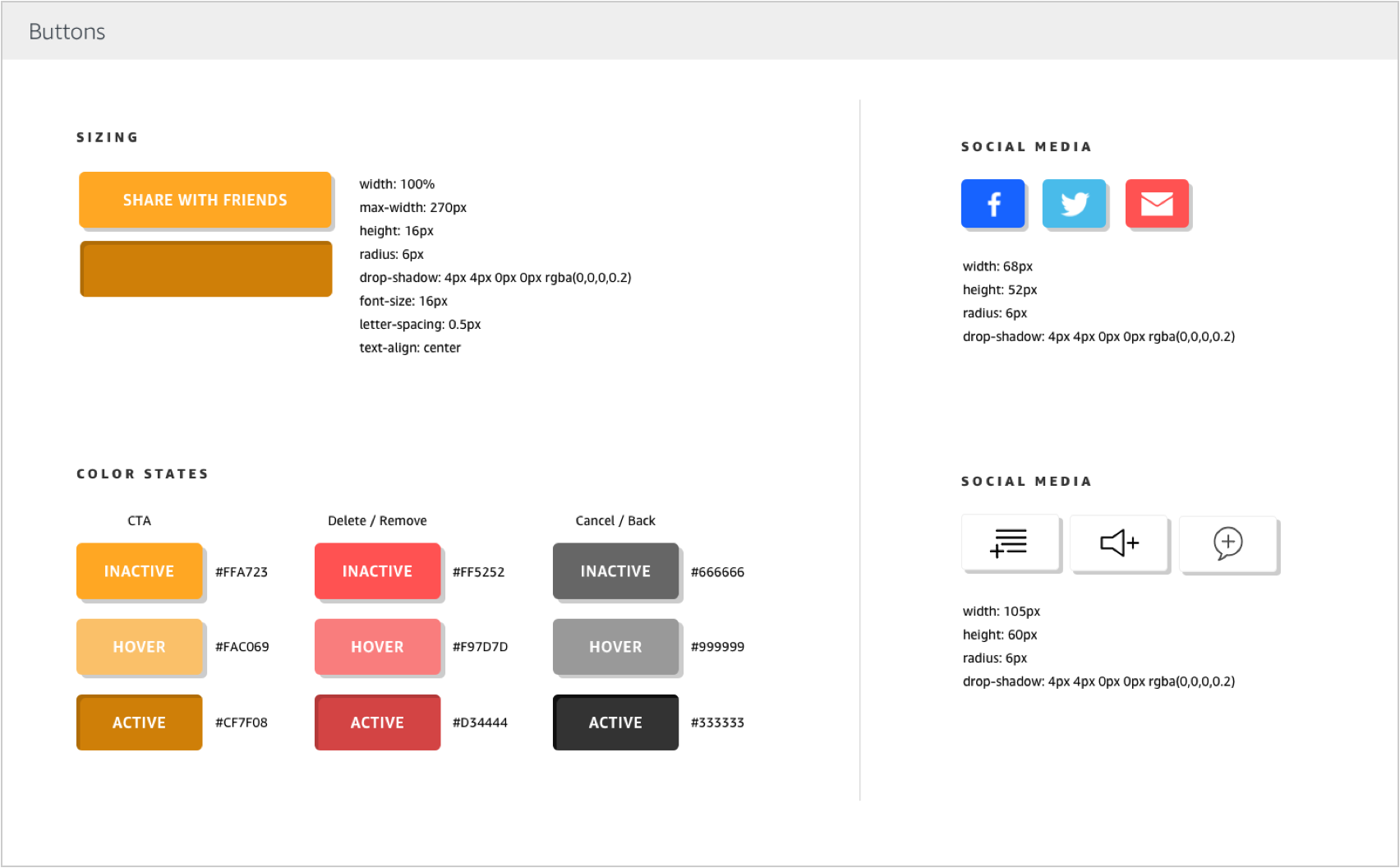Click the add-to-list icon button
Screen dimensions: 1400x868
1010,542
